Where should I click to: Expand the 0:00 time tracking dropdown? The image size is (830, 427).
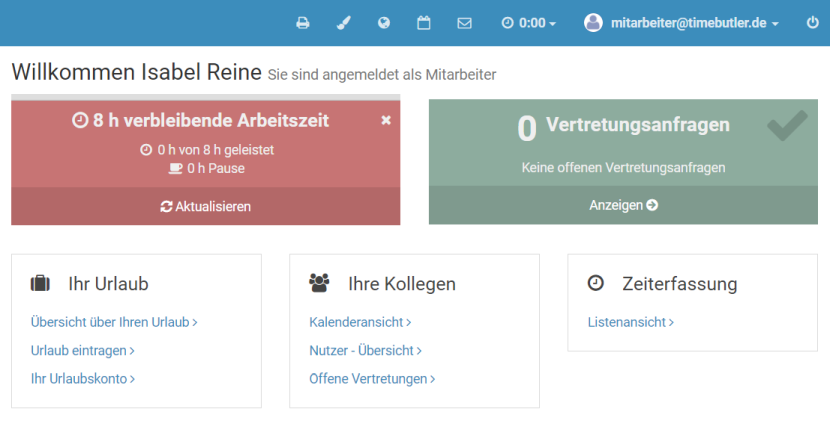[528, 23]
